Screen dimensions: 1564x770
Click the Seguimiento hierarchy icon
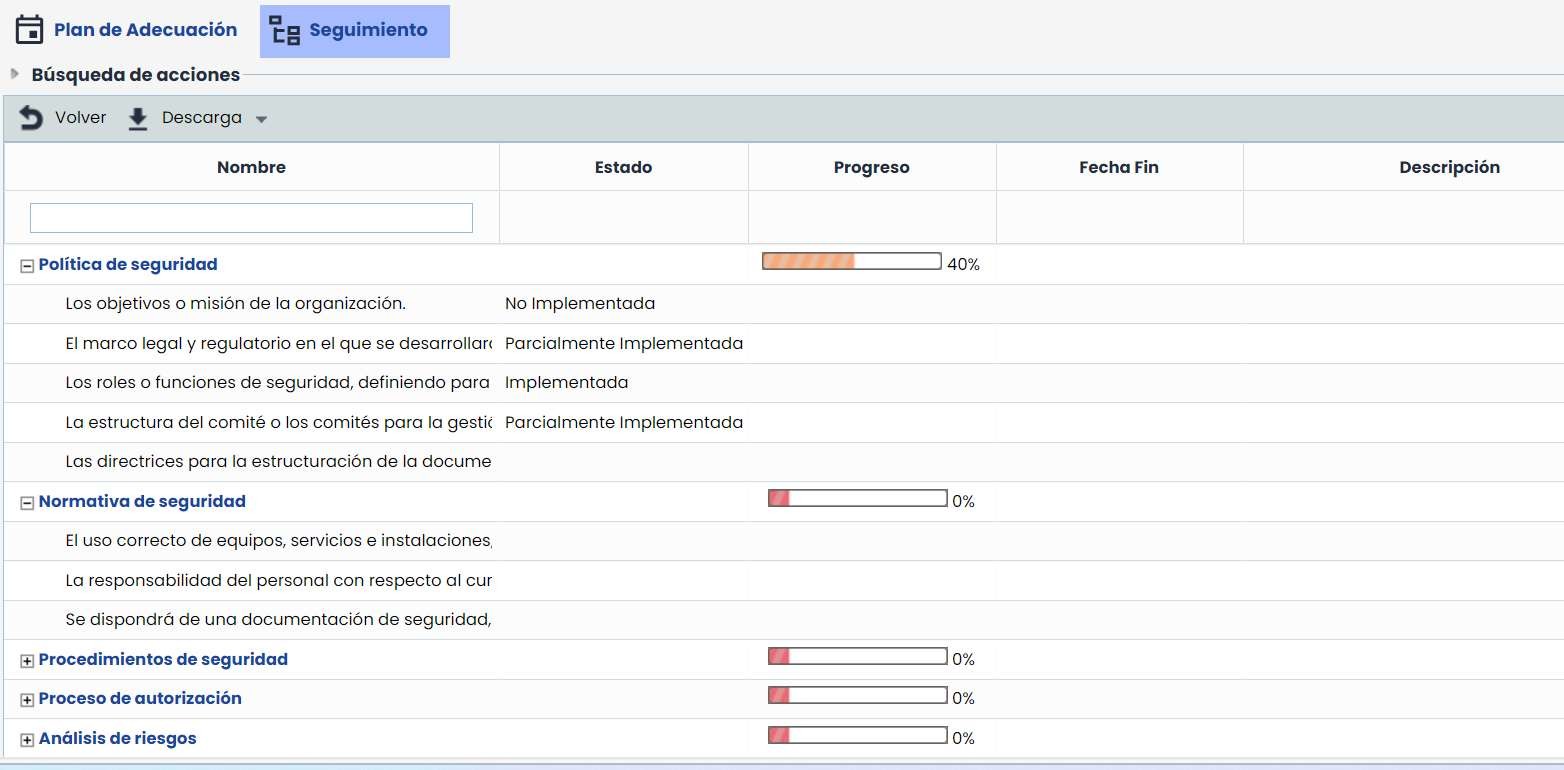[x=285, y=30]
